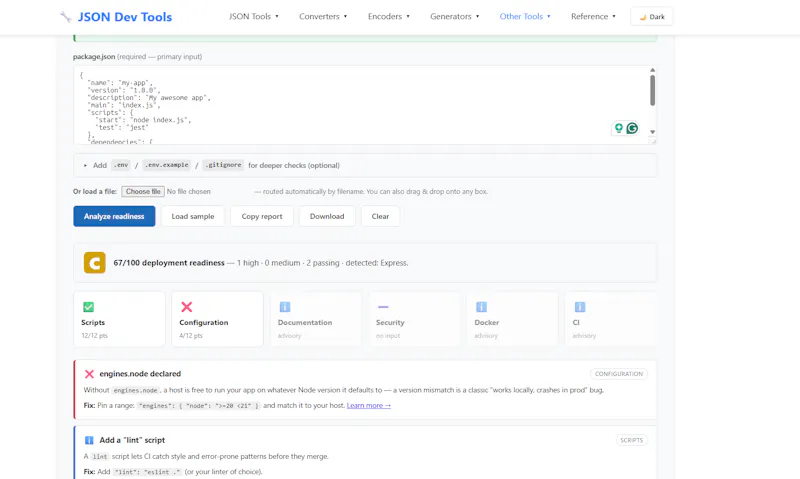
Task: Click Analyze readiness button
Action: point(114,216)
